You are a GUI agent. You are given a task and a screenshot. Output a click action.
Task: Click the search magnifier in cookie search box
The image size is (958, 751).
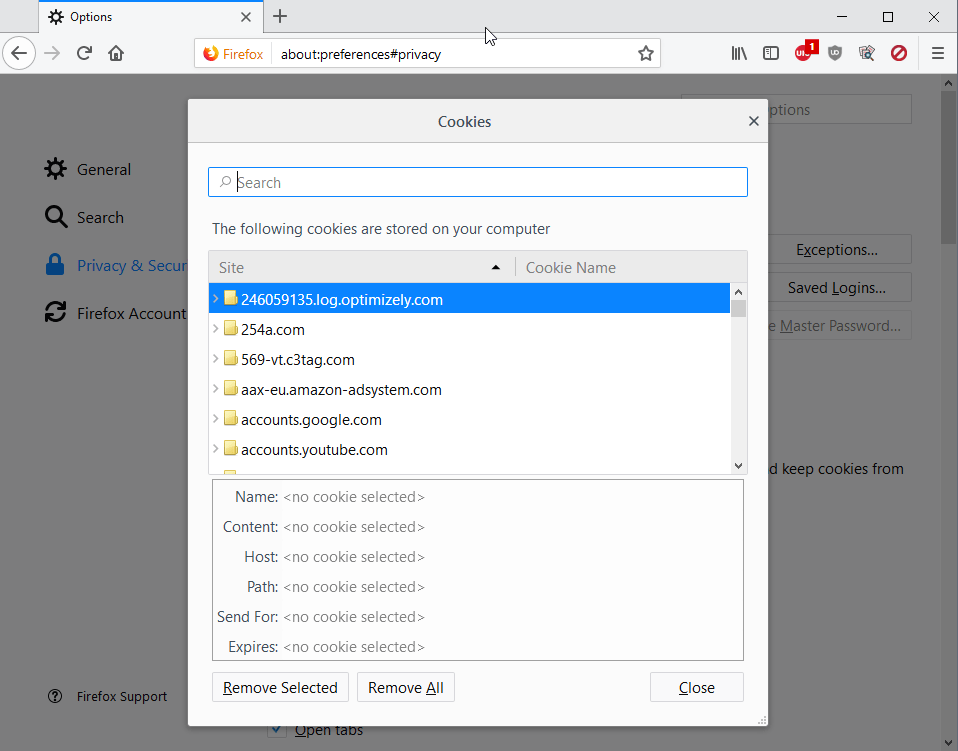pos(225,182)
